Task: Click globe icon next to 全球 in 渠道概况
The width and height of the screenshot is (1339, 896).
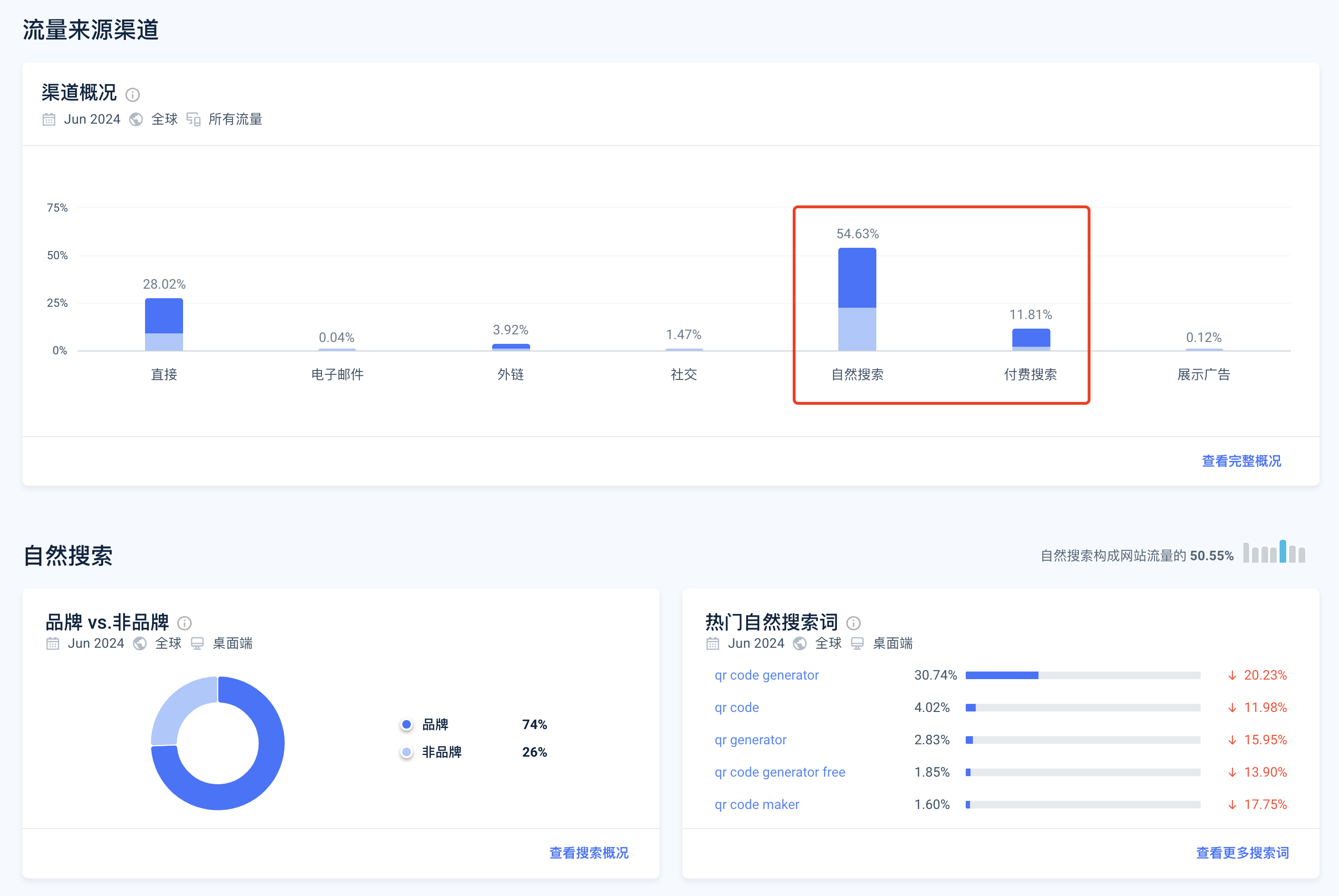Action: point(136,119)
